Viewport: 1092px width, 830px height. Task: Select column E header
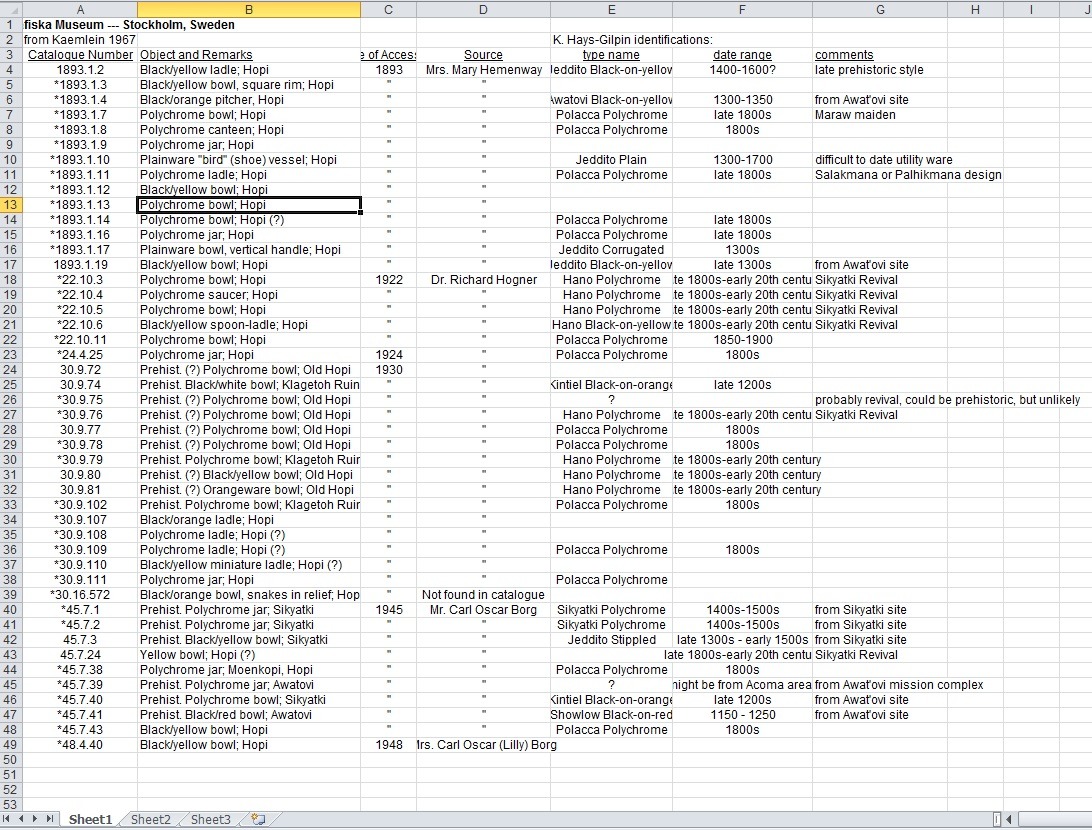tap(611, 9)
